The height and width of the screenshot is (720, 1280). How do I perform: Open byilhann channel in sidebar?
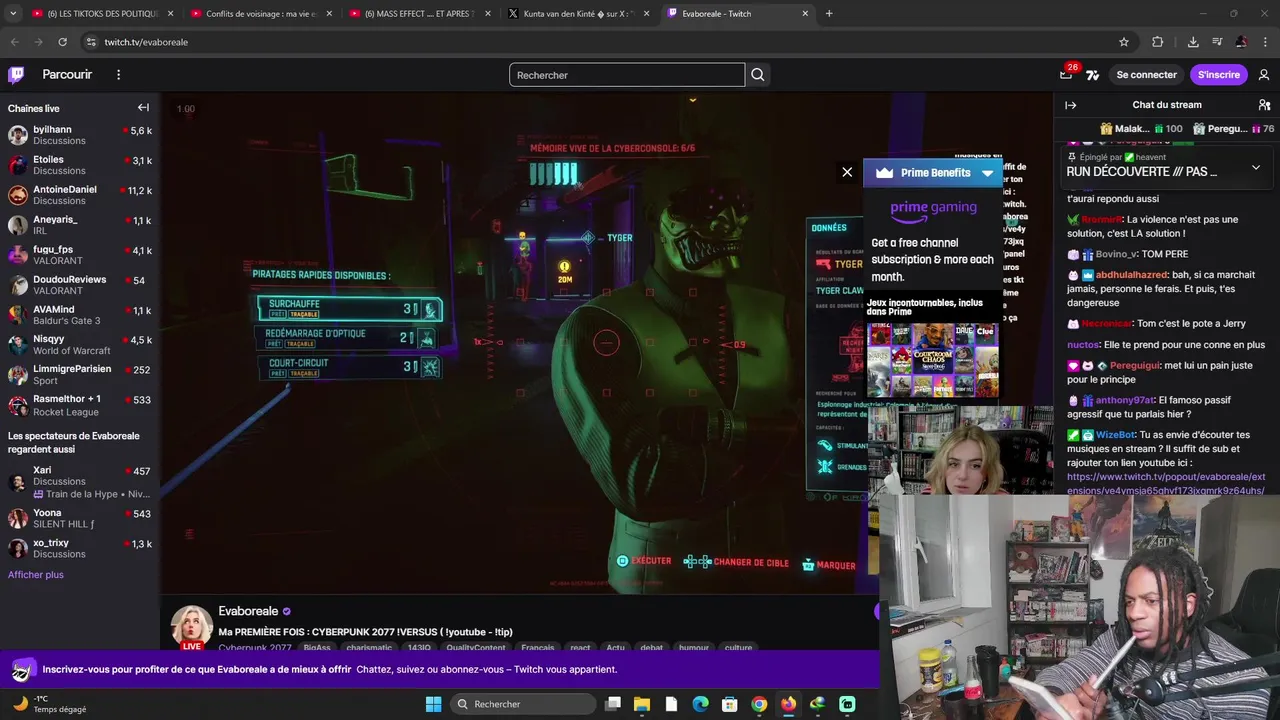(x=80, y=135)
